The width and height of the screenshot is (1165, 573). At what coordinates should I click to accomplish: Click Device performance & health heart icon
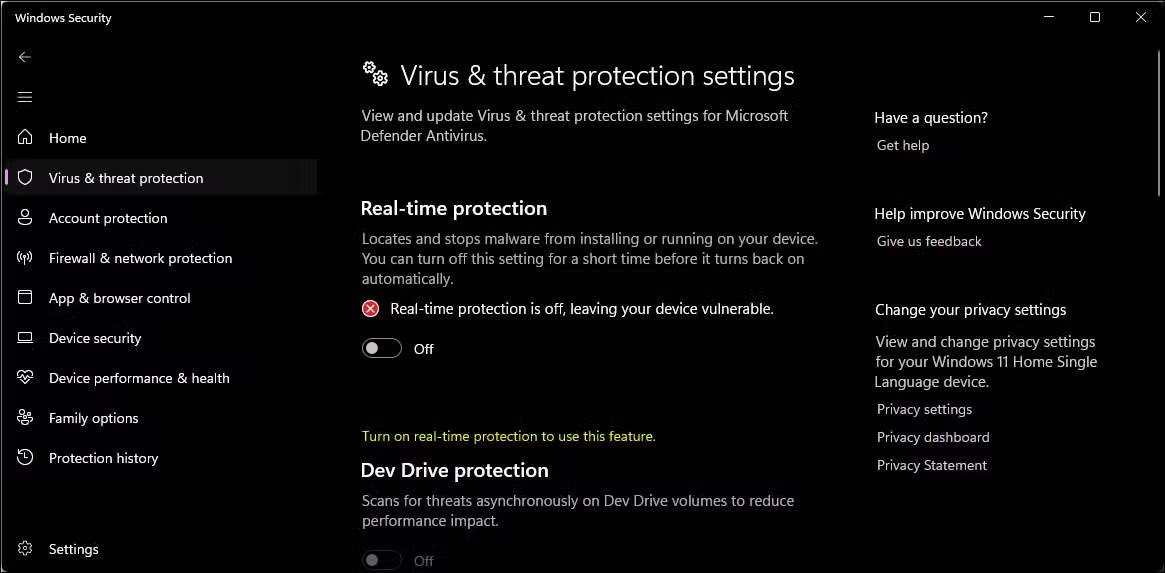(x=26, y=378)
